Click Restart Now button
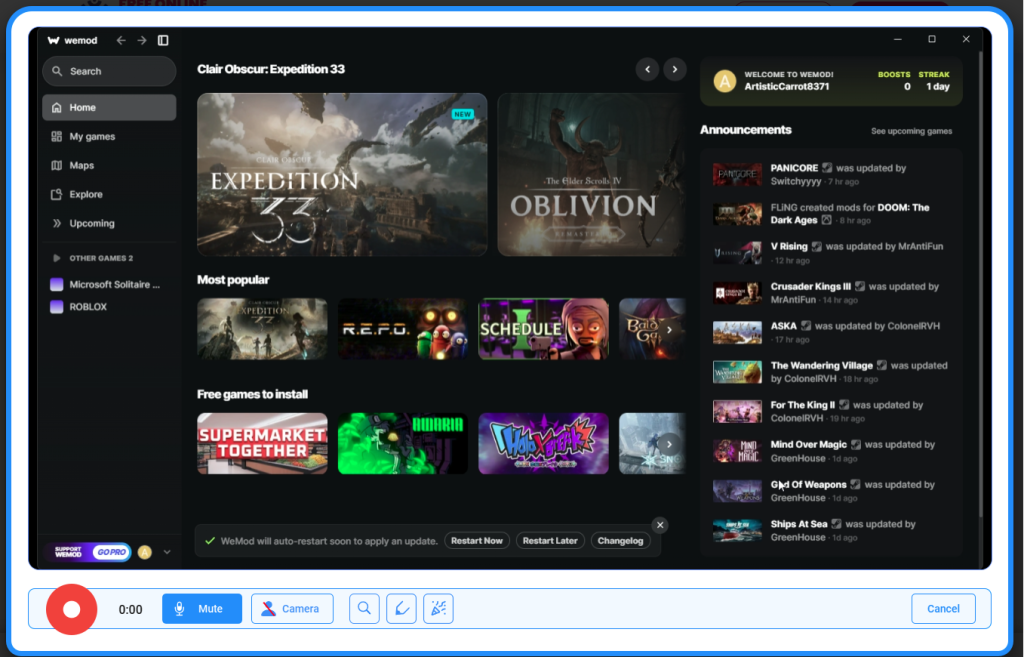 coord(477,541)
